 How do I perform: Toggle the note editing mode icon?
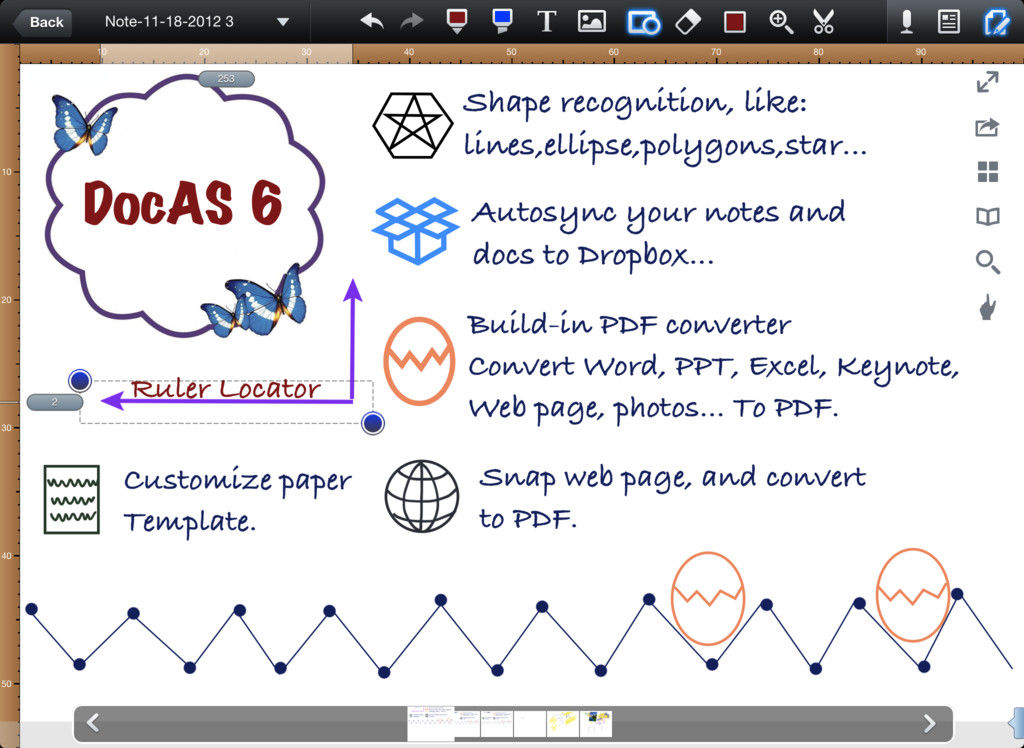pos(996,22)
